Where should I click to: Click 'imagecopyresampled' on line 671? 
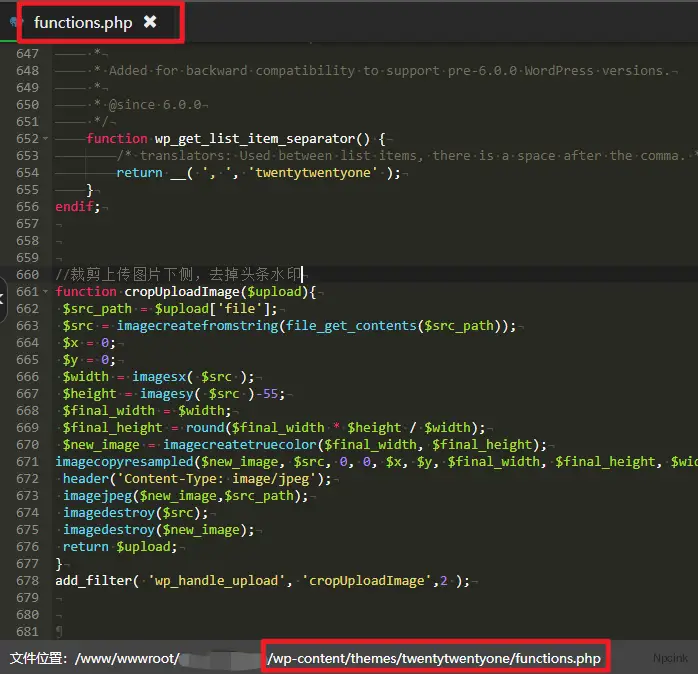pyautogui.click(x=125, y=462)
